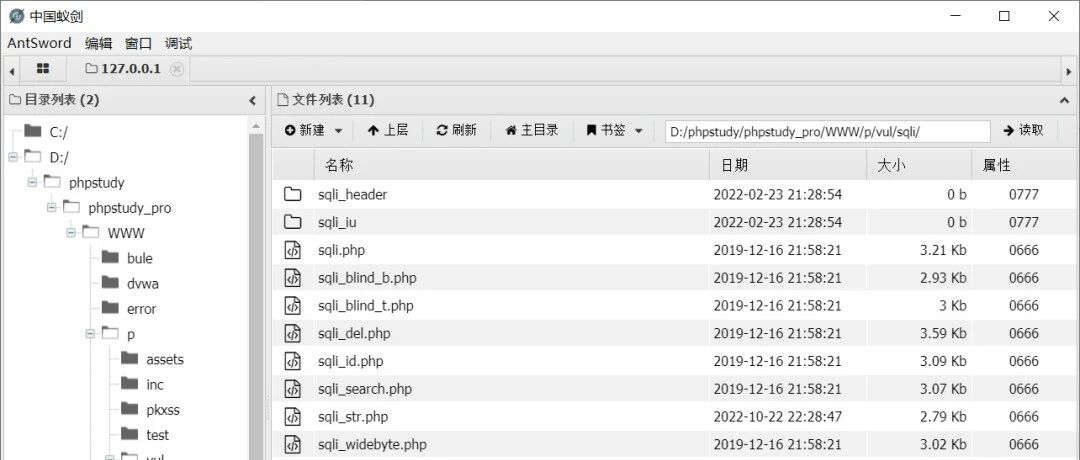Screen dimensions: 1080x460
Task: Select the sqli_widebyte.php file icon
Action: [293, 444]
